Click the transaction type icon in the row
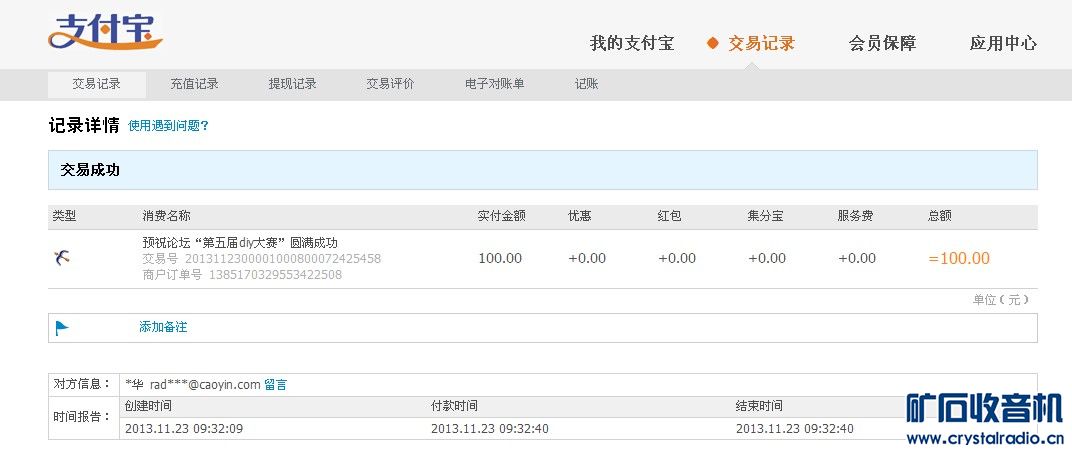 tap(62, 258)
